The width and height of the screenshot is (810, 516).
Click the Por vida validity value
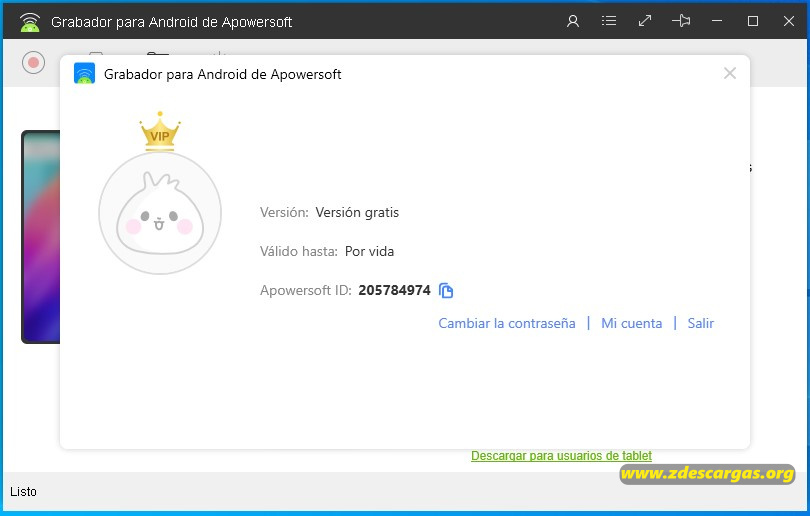369,252
